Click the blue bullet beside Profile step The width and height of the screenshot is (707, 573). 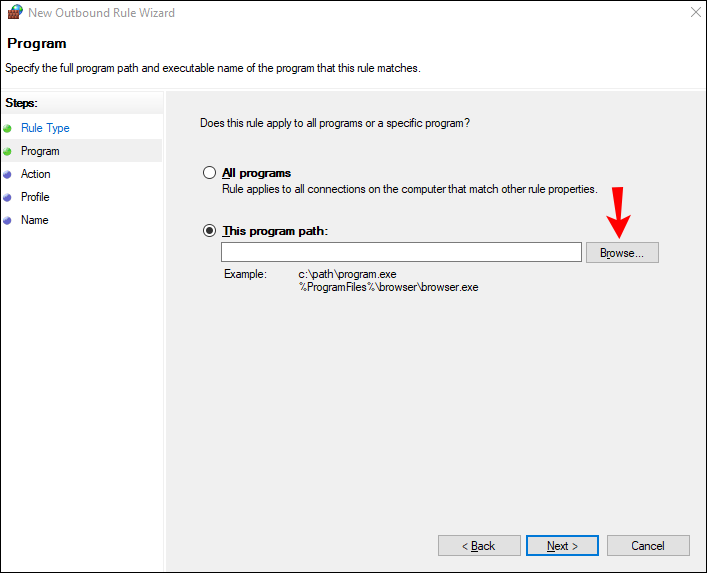click(8, 197)
